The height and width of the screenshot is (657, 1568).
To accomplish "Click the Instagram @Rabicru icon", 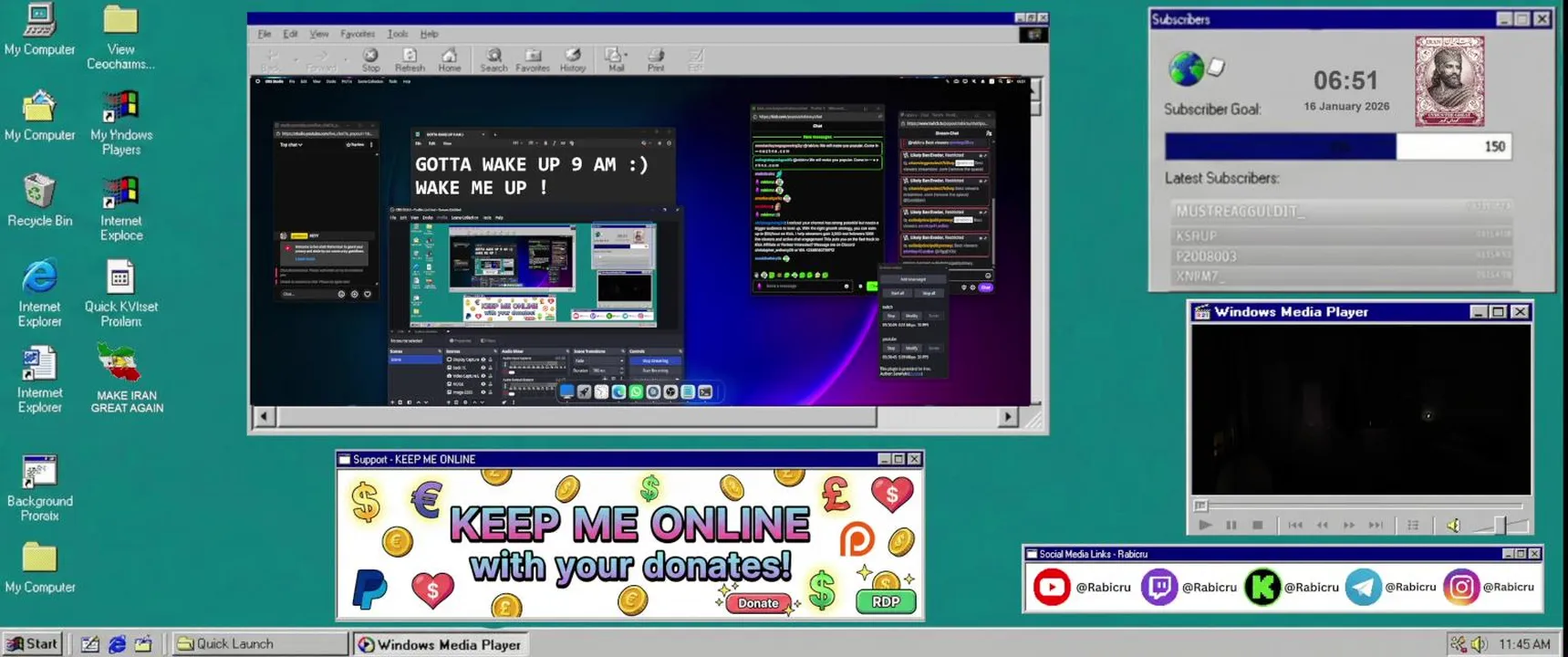I will pos(1460,588).
